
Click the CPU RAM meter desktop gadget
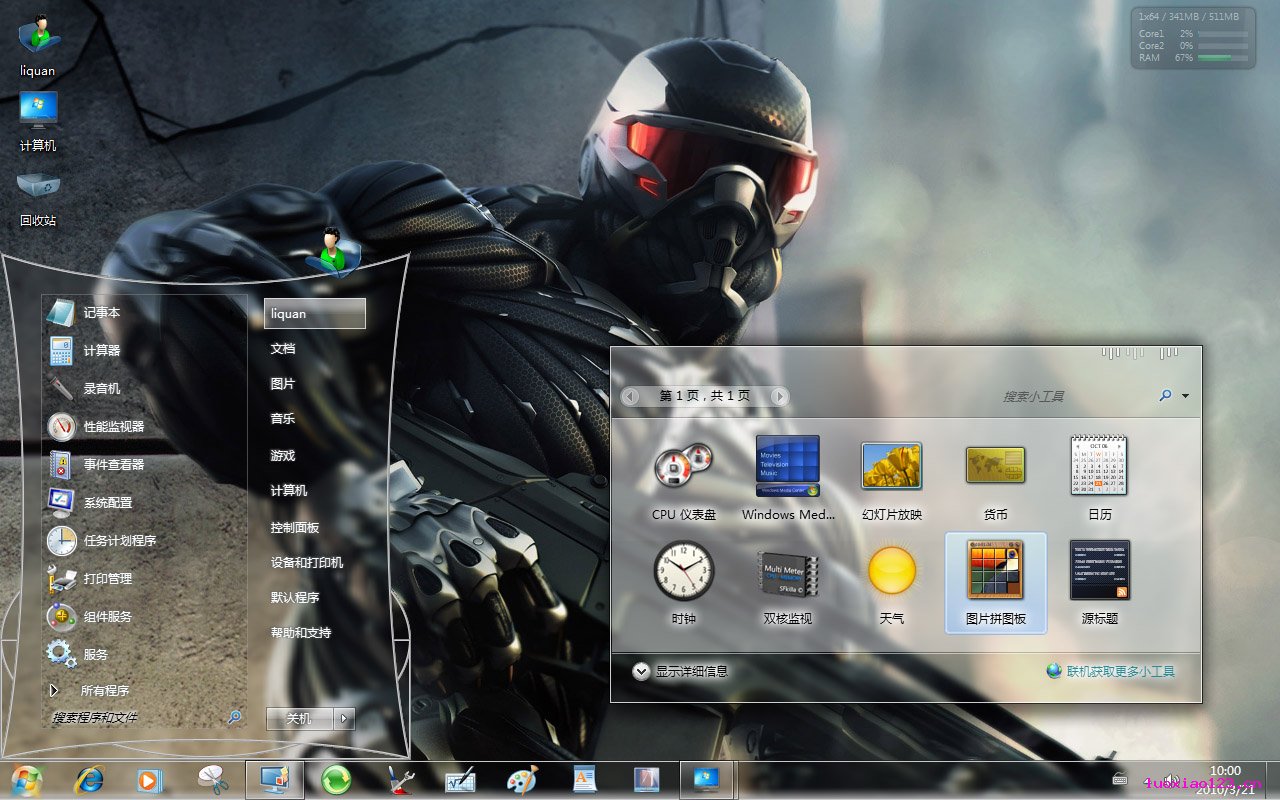(1192, 37)
